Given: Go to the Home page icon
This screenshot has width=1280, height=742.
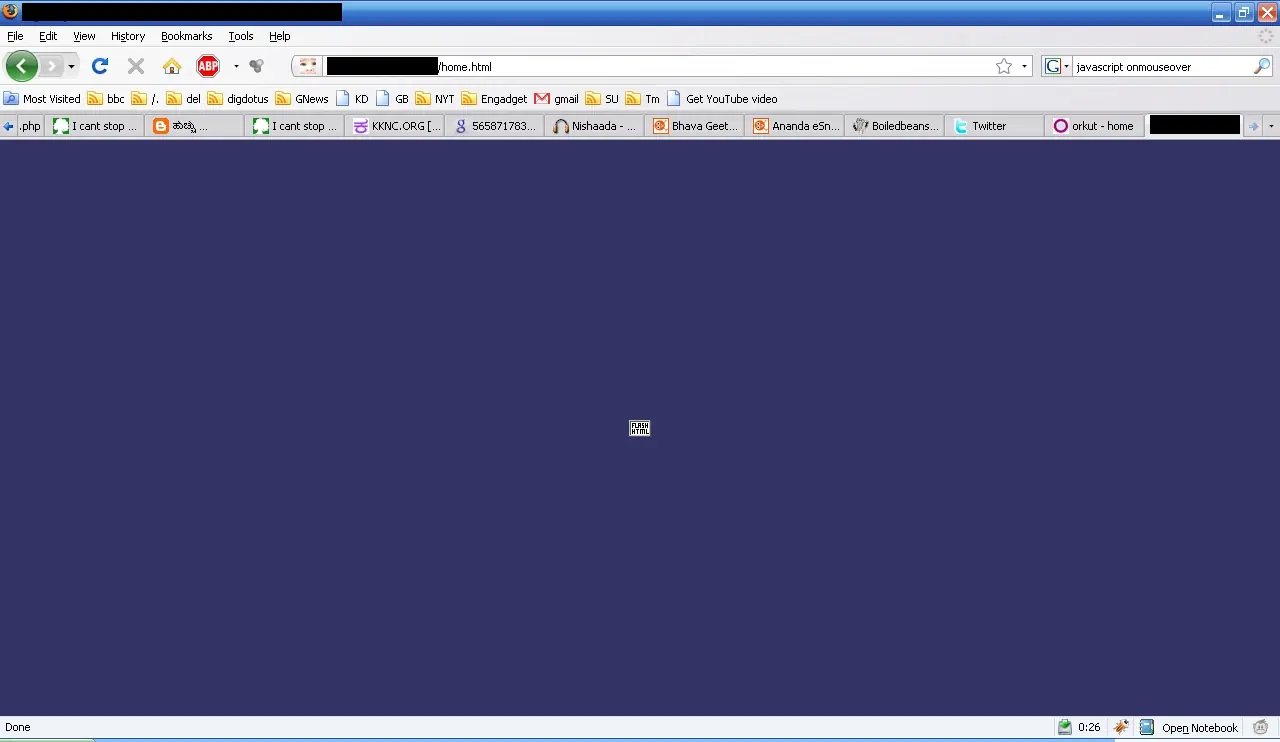Looking at the screenshot, I should (172, 67).
